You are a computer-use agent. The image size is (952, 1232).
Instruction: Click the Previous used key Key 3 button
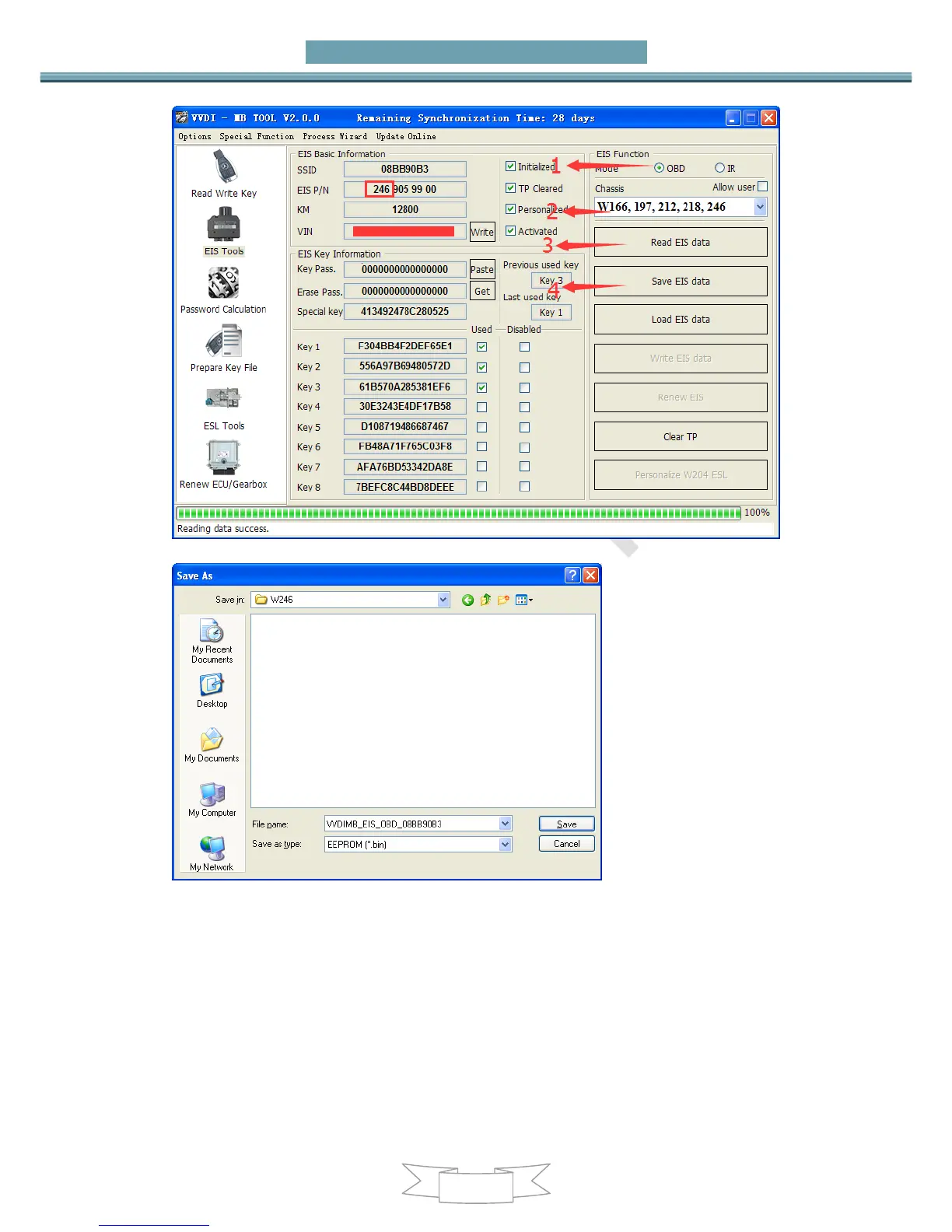[x=551, y=281]
